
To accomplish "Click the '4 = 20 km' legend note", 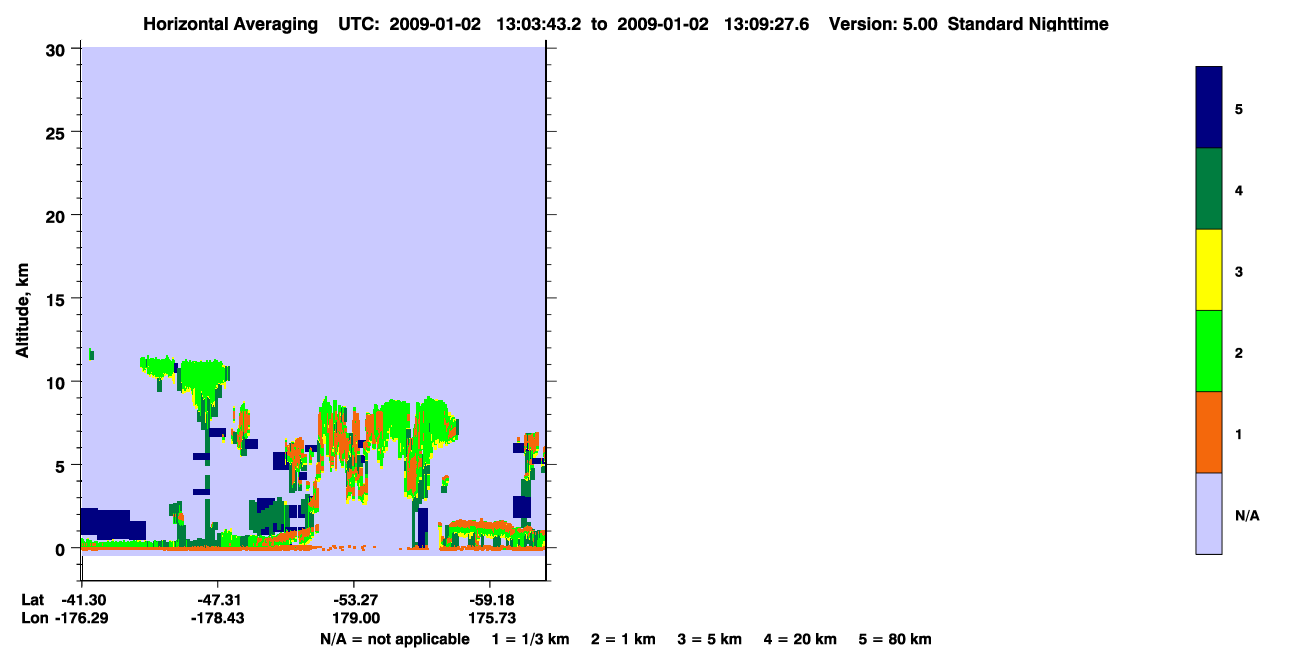I will (800, 639).
